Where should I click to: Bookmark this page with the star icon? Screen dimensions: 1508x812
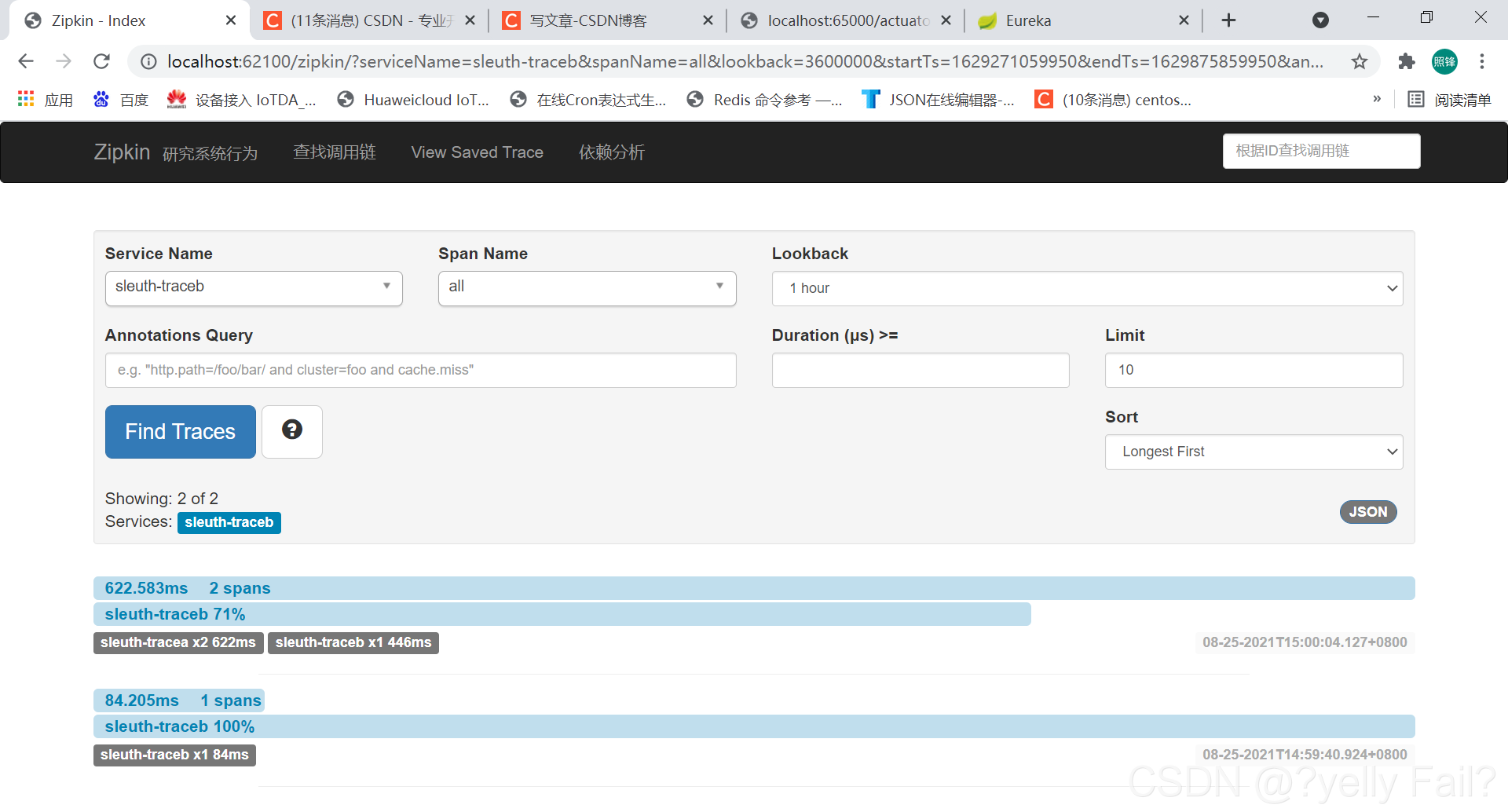point(1360,61)
